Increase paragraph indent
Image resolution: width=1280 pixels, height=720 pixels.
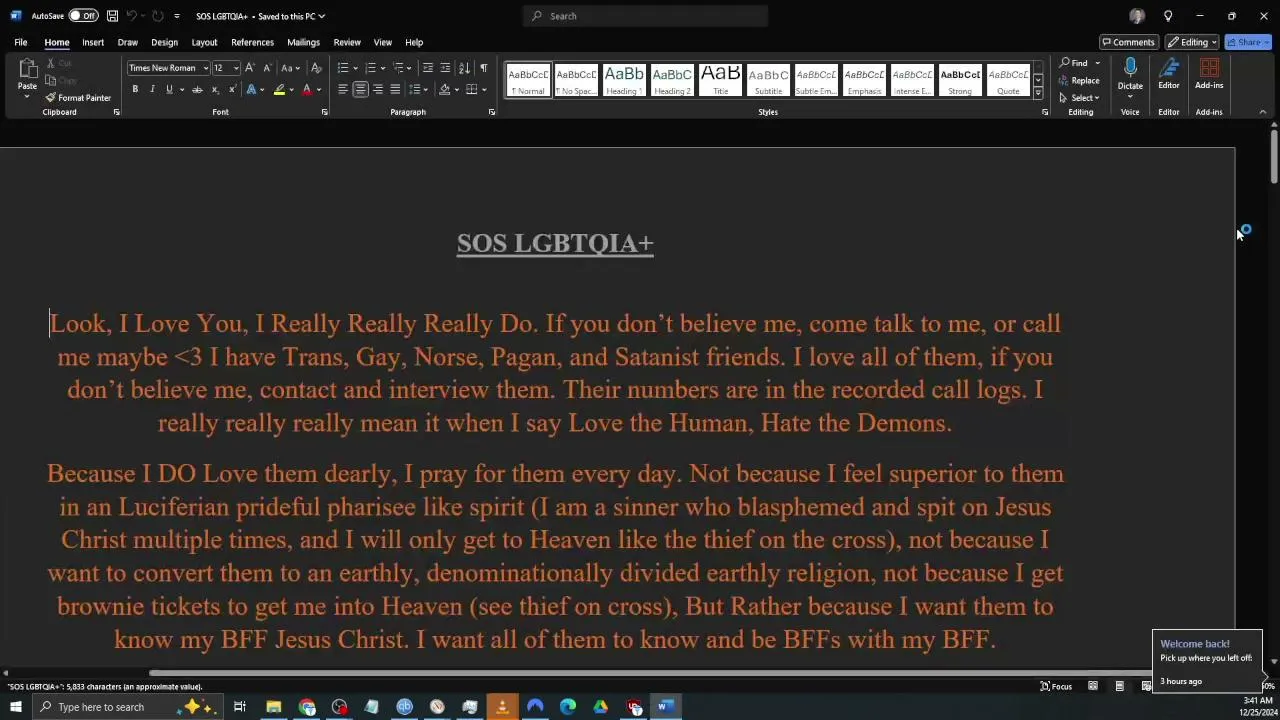coord(445,68)
